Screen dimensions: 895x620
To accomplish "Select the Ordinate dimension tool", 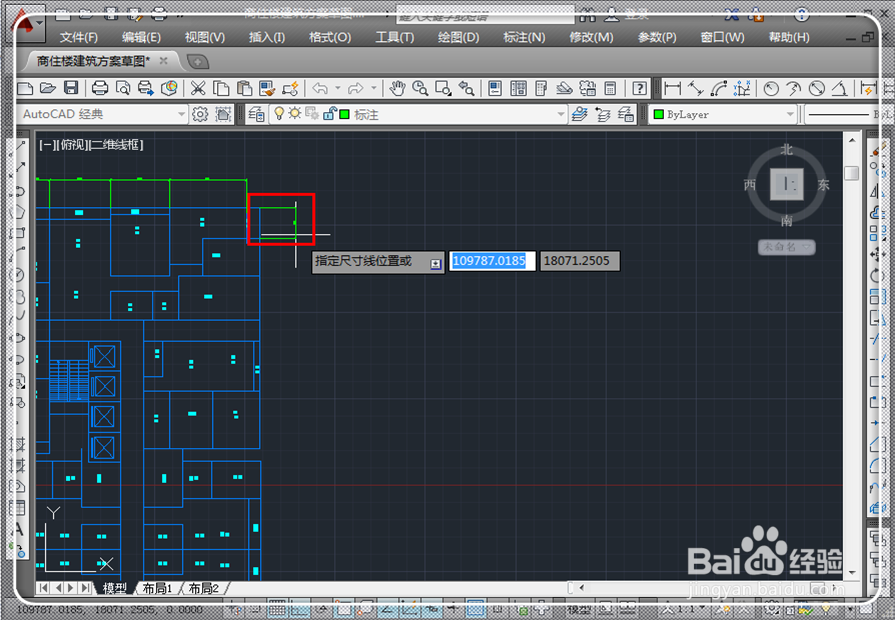I will (x=742, y=88).
